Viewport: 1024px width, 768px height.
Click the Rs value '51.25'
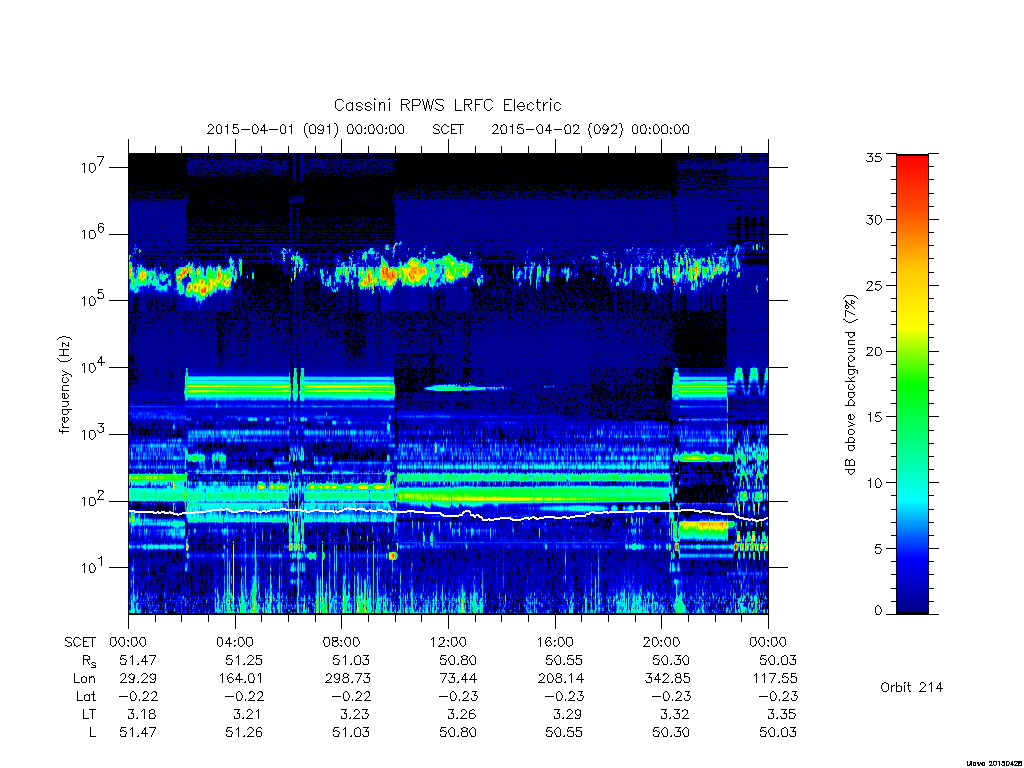point(244,660)
